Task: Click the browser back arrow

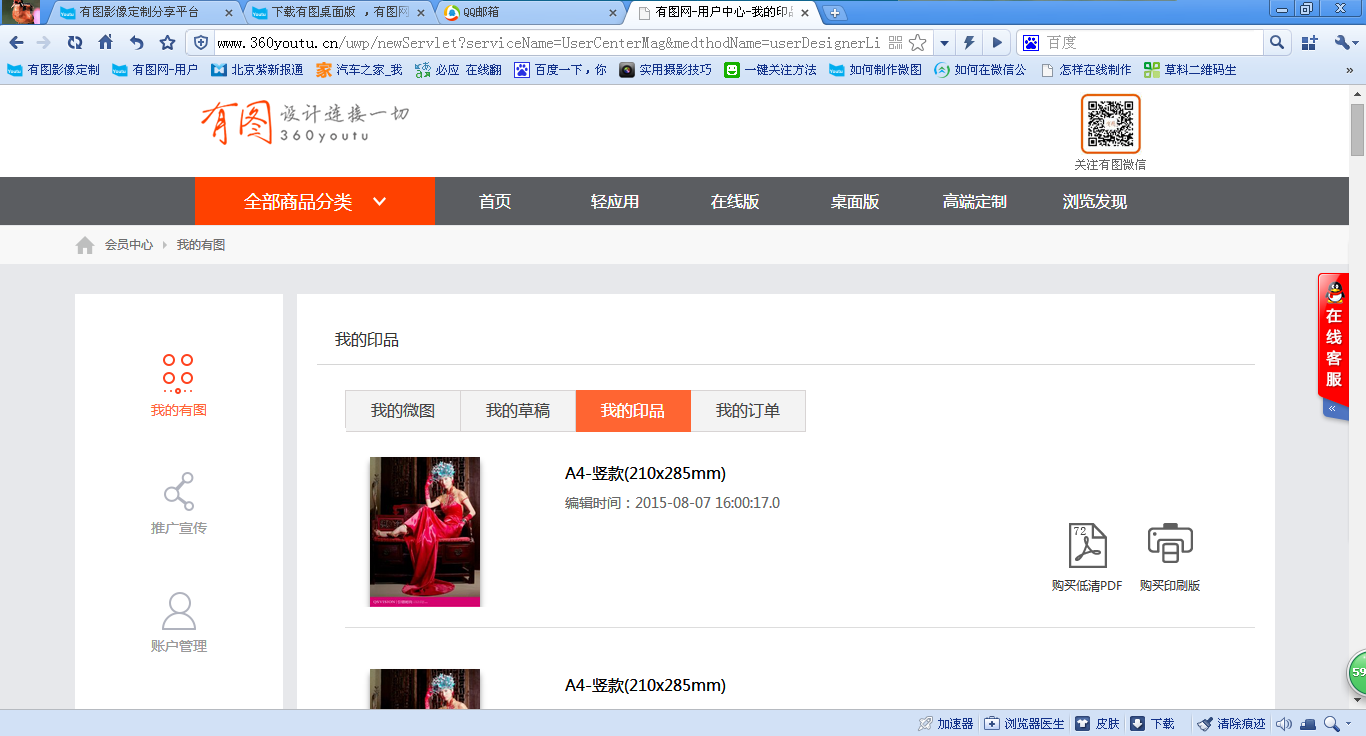Action: click(16, 43)
